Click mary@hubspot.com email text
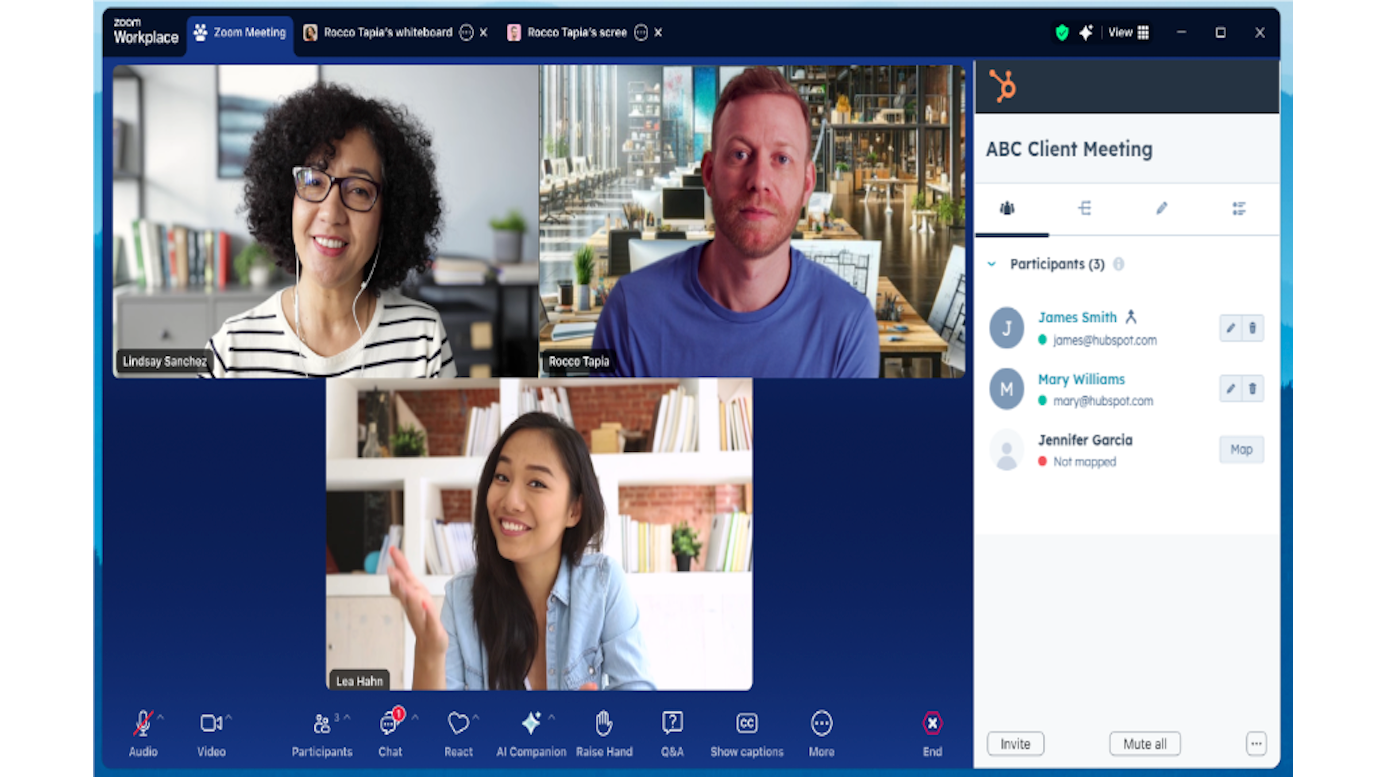 pyautogui.click(x=1103, y=401)
